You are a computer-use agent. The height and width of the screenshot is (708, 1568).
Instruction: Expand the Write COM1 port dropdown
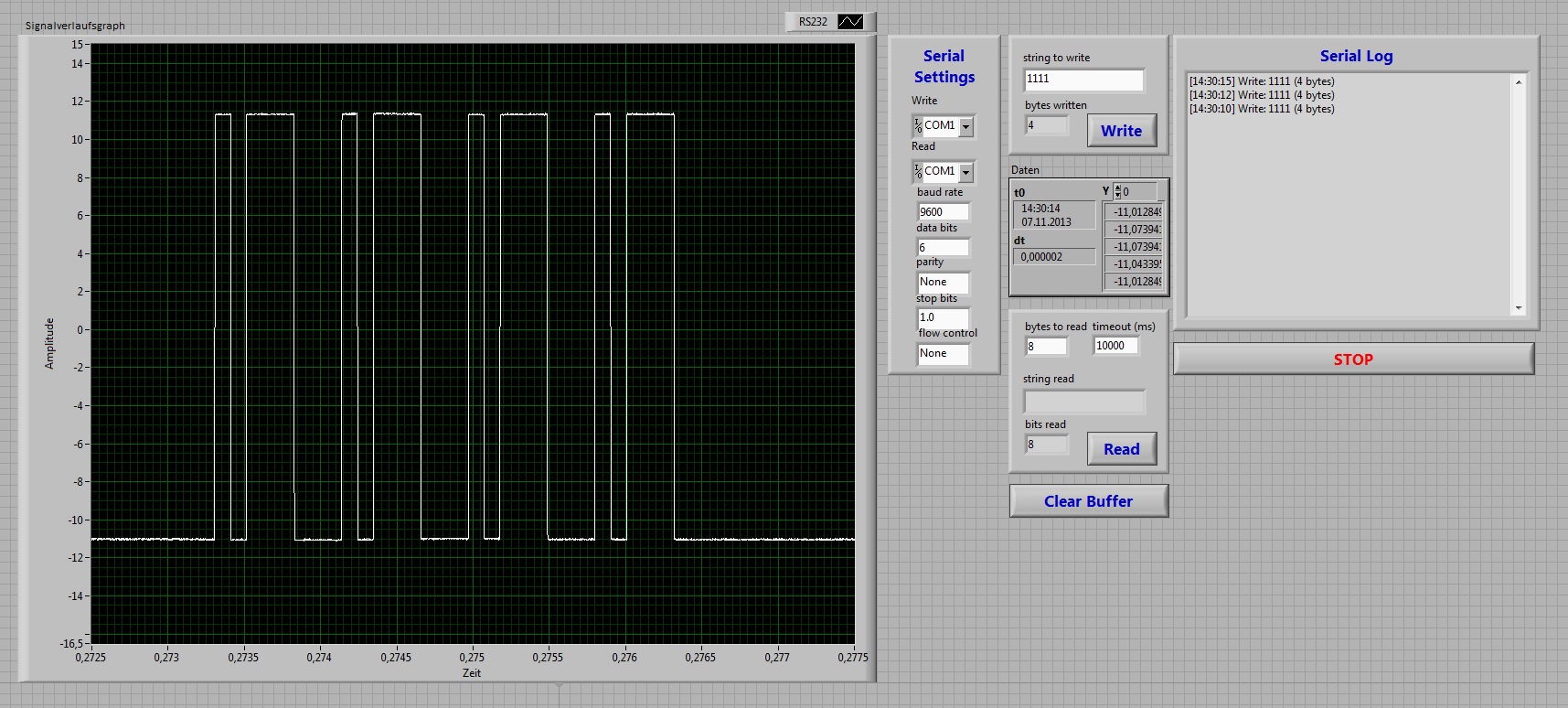[x=966, y=126]
